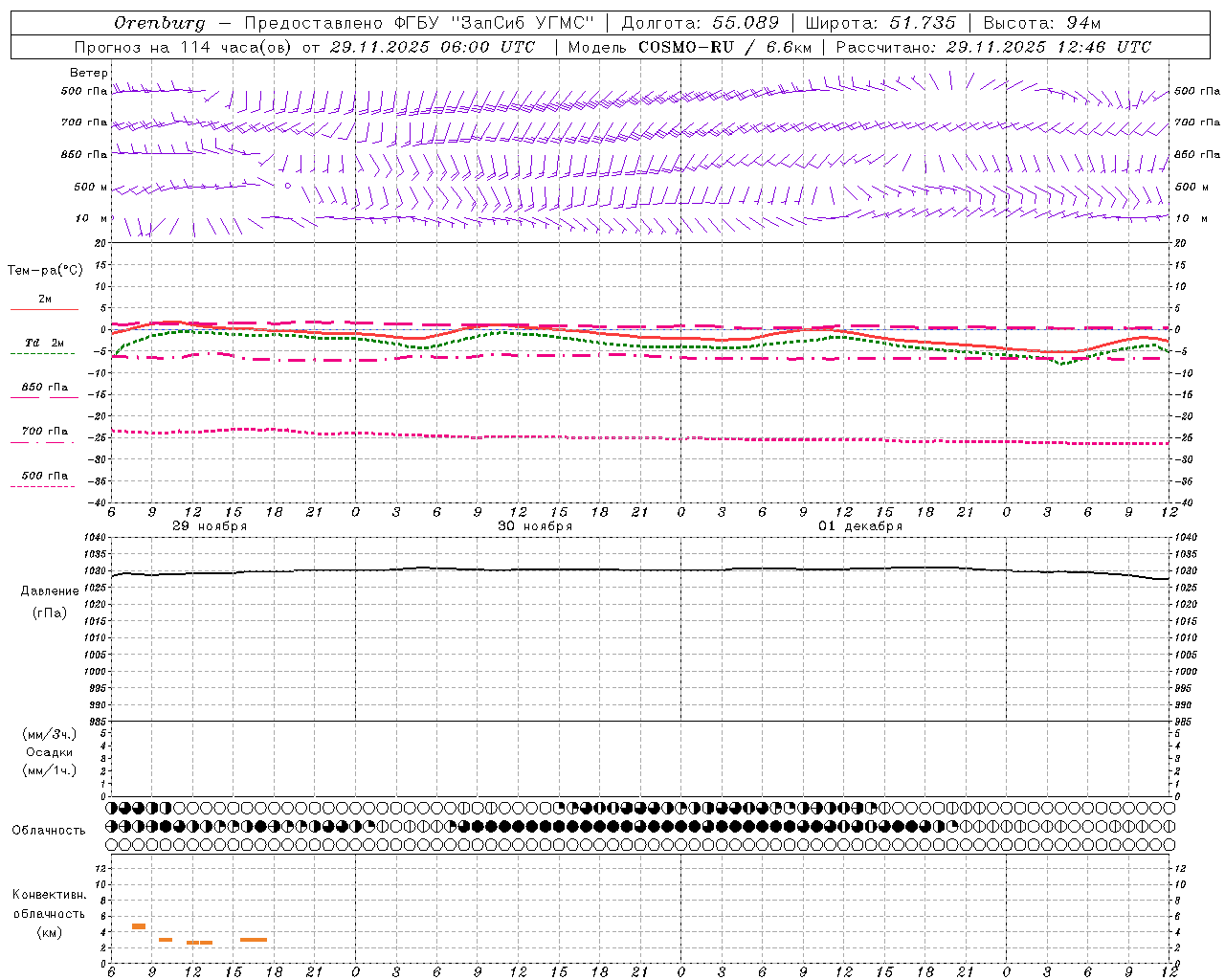The height and width of the screenshot is (980, 1225).
Task: Click the '(км)' convective height unit label
Action: [49, 932]
